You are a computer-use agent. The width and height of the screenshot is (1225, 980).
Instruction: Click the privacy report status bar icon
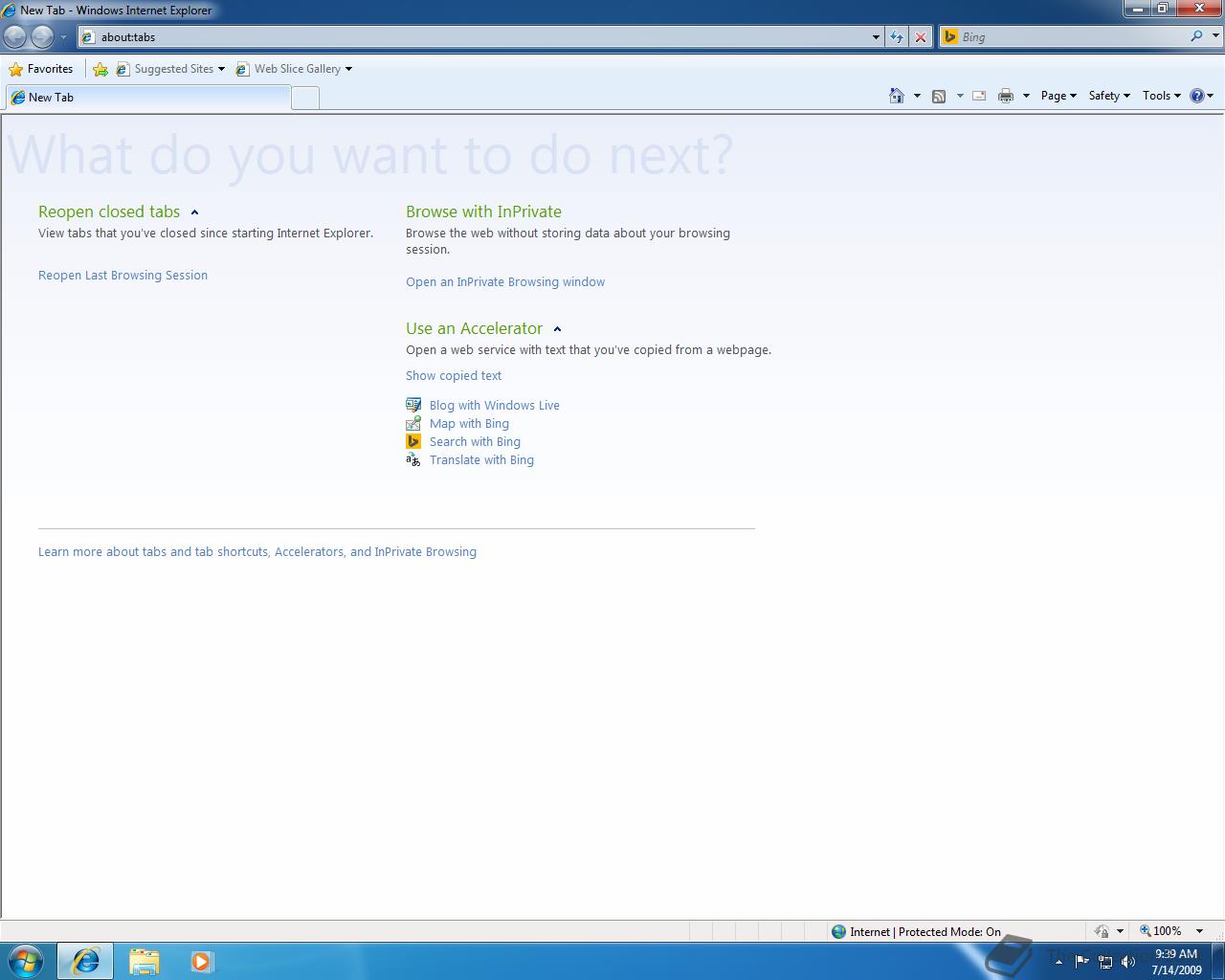[1102, 931]
